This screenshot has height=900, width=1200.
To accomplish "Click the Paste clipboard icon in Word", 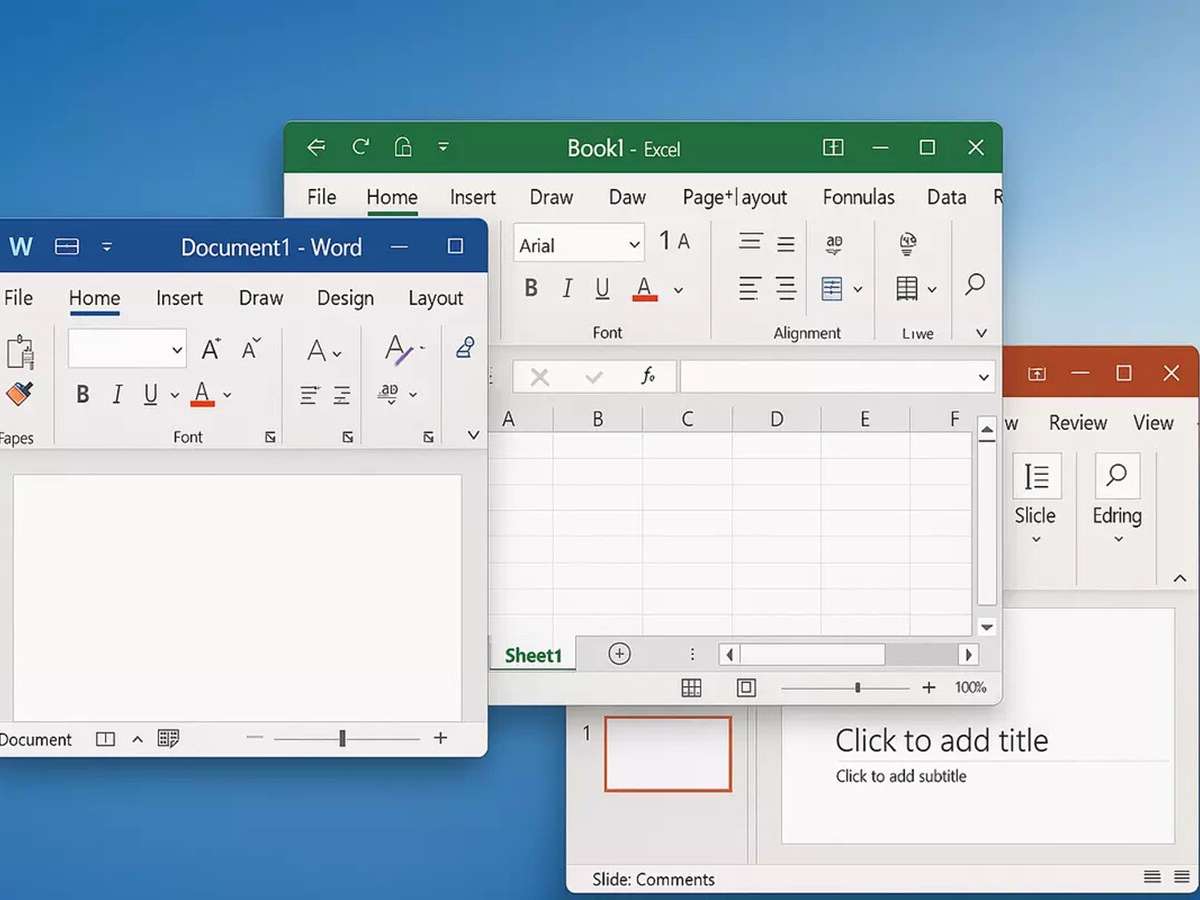I will (20, 352).
